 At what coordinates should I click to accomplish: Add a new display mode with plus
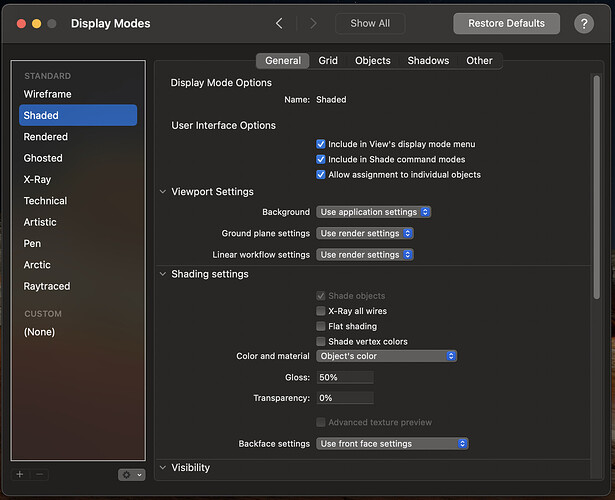coord(20,474)
